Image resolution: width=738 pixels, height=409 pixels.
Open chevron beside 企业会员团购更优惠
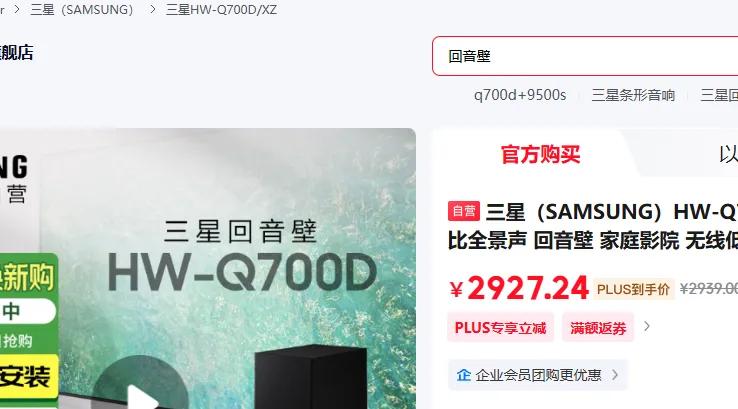coord(615,375)
